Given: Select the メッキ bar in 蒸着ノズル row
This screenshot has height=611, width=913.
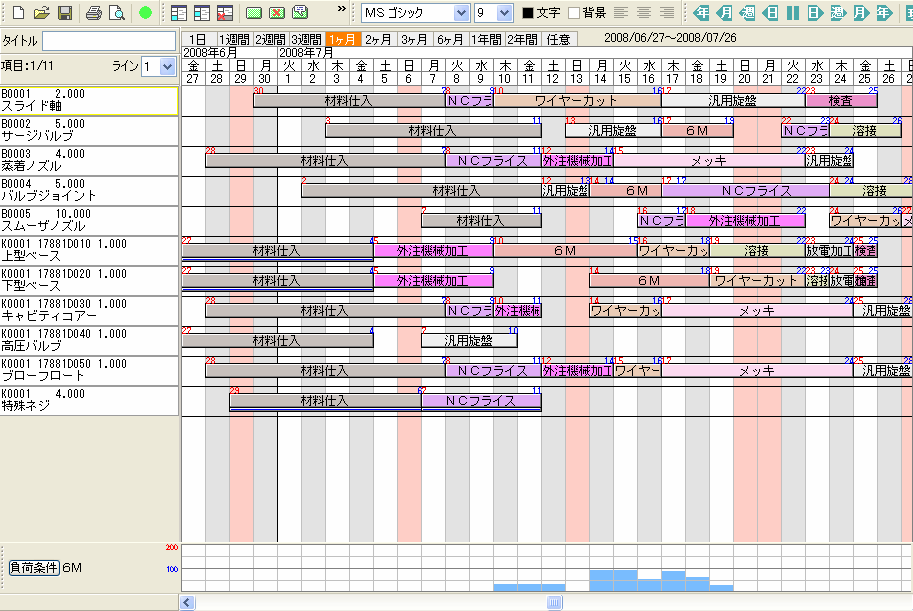Looking at the screenshot, I should [709, 161].
